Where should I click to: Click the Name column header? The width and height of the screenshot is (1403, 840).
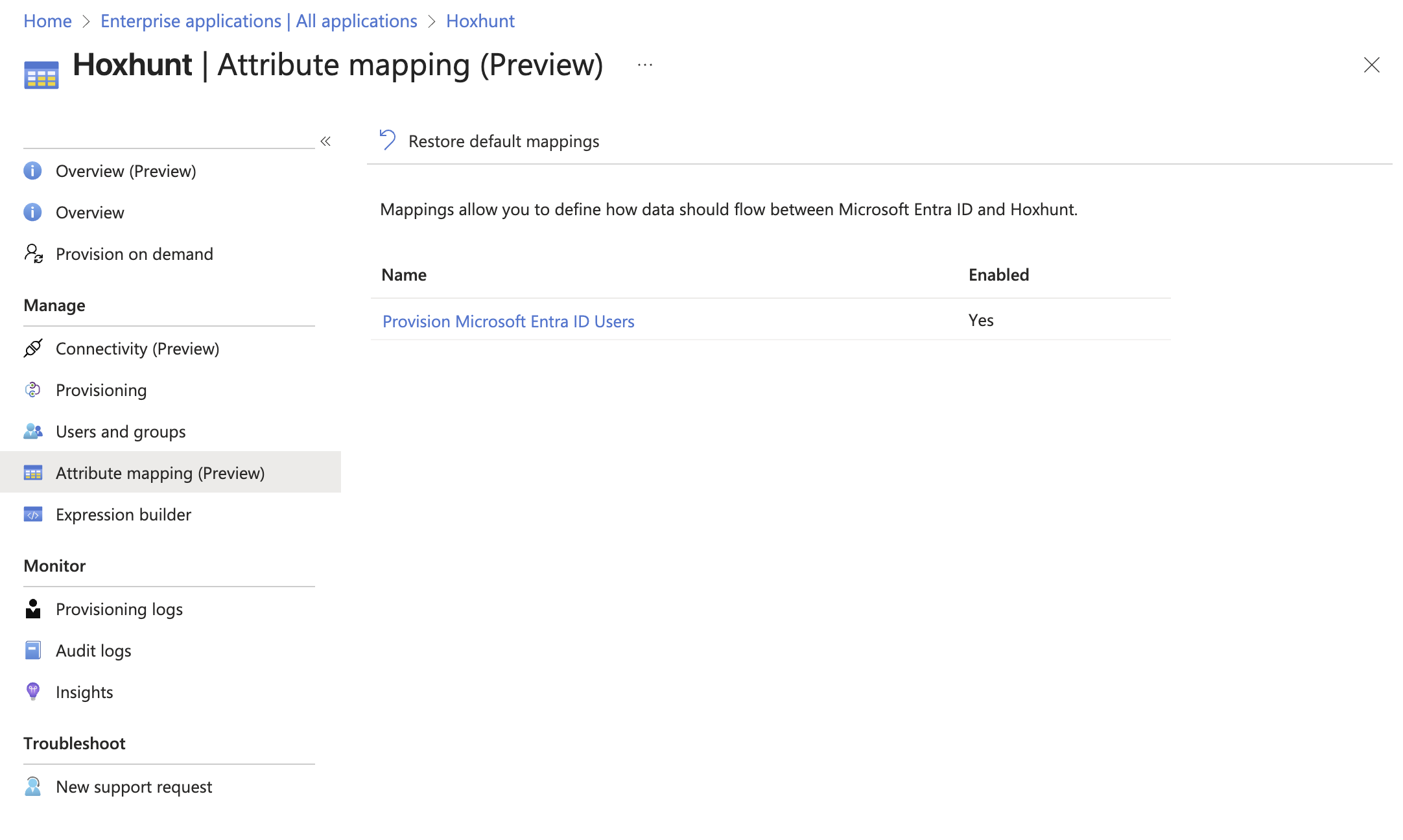[404, 275]
